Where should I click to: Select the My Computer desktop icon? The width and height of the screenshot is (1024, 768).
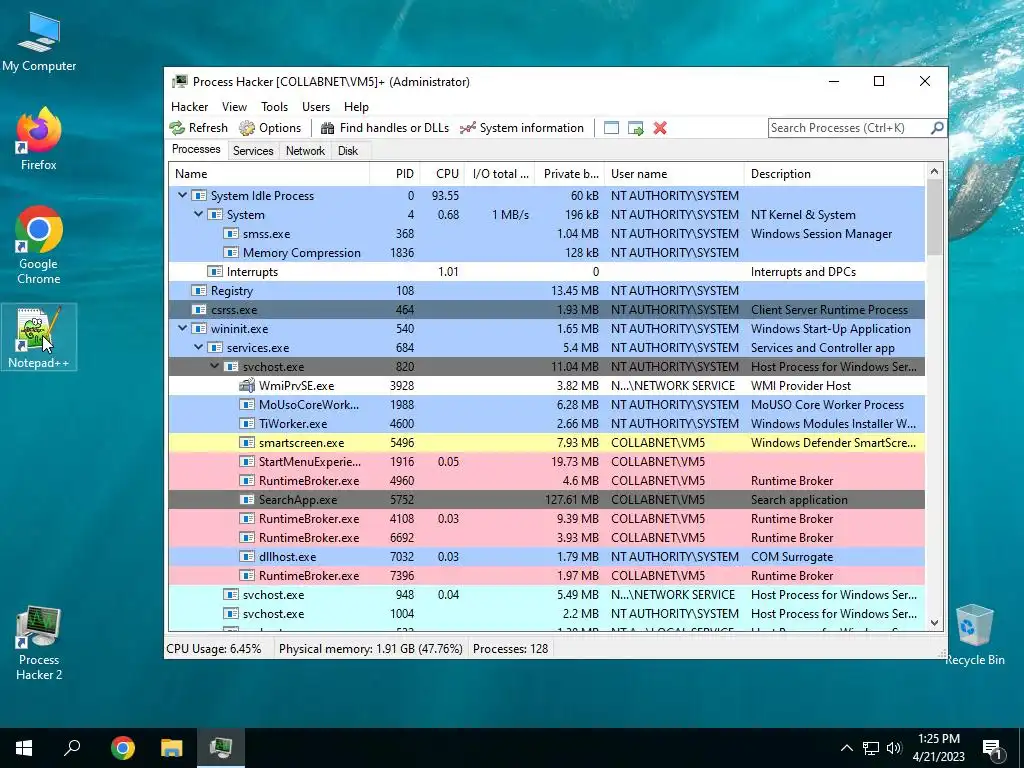[39, 42]
